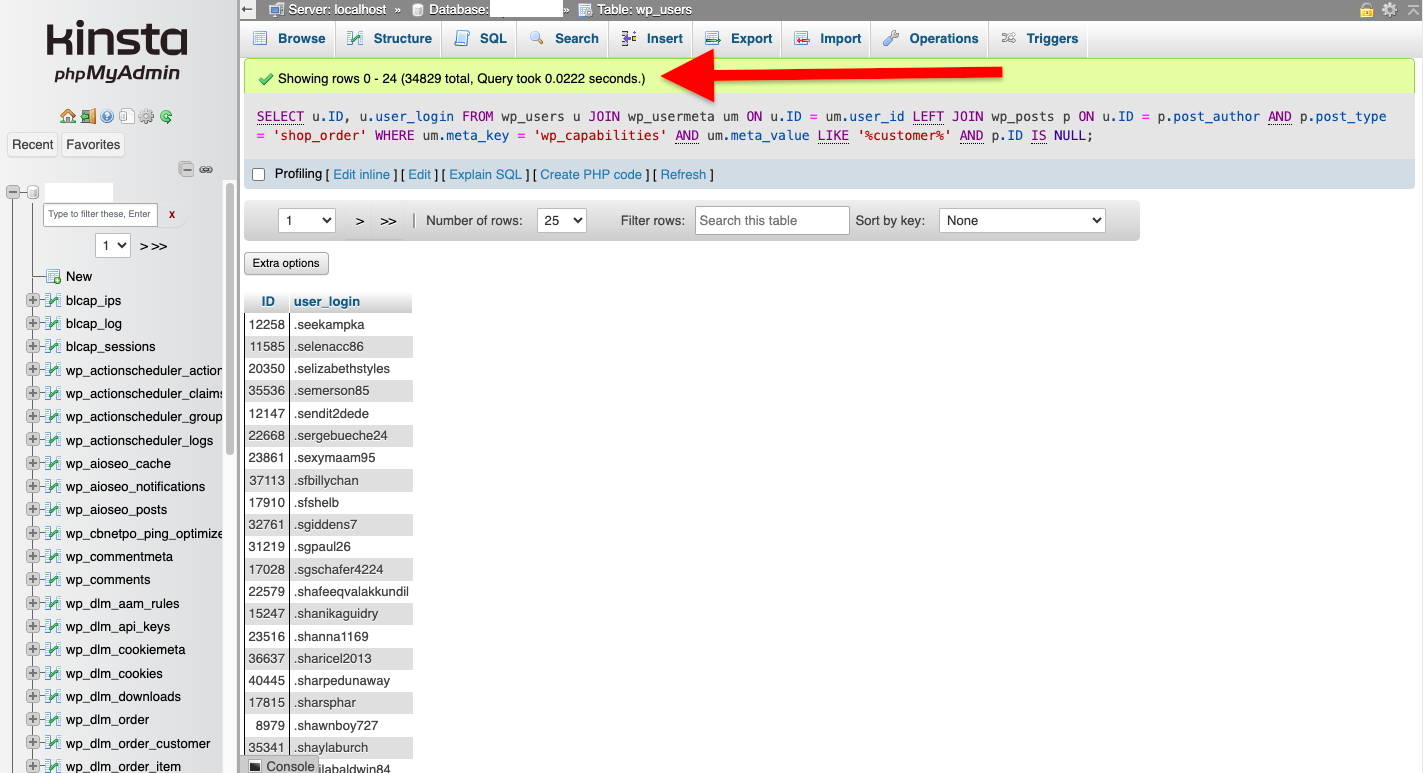Click the link with main panel icon
The image size is (1423, 773).
206,169
